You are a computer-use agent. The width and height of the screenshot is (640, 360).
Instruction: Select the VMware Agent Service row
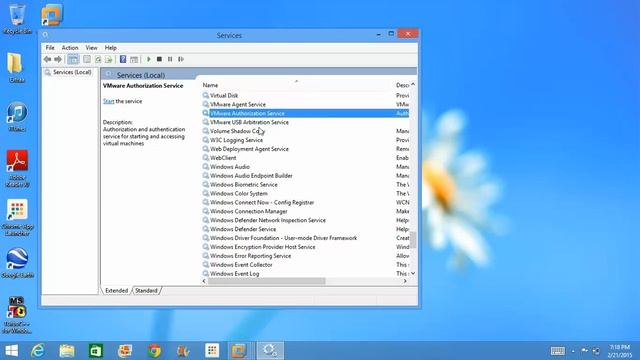point(305,104)
